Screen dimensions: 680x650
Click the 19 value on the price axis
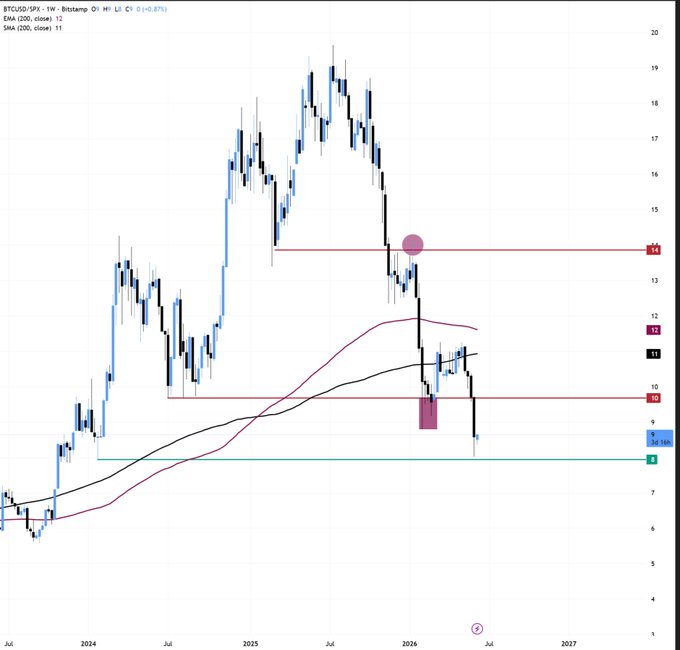point(654,68)
